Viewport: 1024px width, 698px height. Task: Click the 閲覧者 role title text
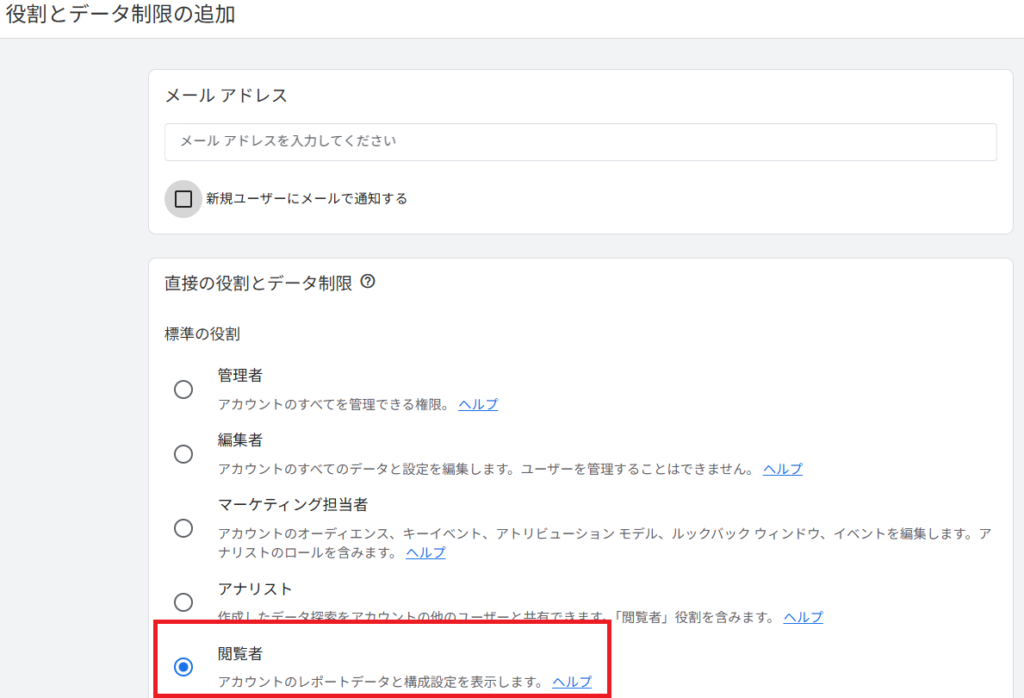pyautogui.click(x=240, y=654)
